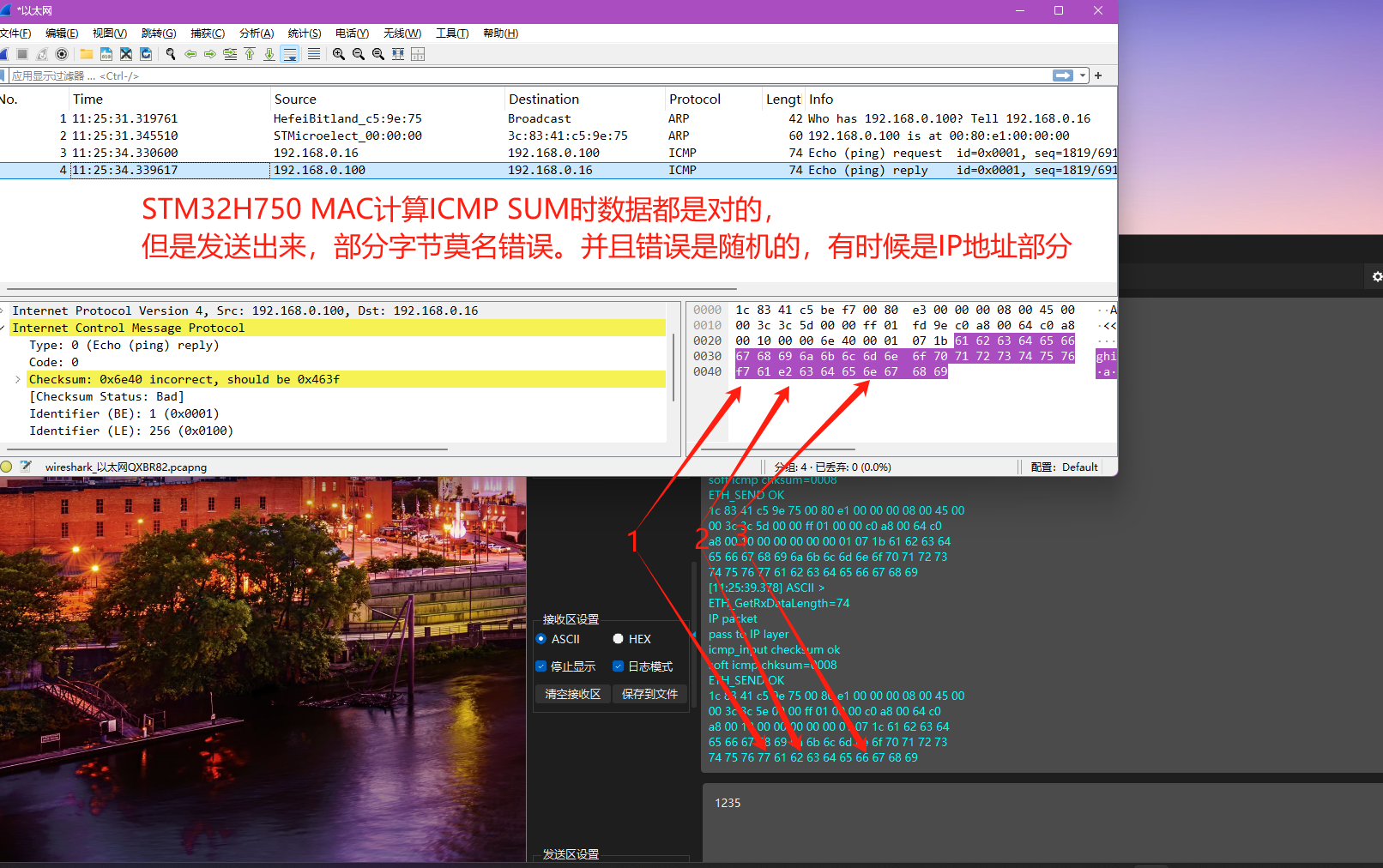Screen dimensions: 1383x868
Task: Select the Identifier (BE): 1 field
Action: tap(124, 413)
